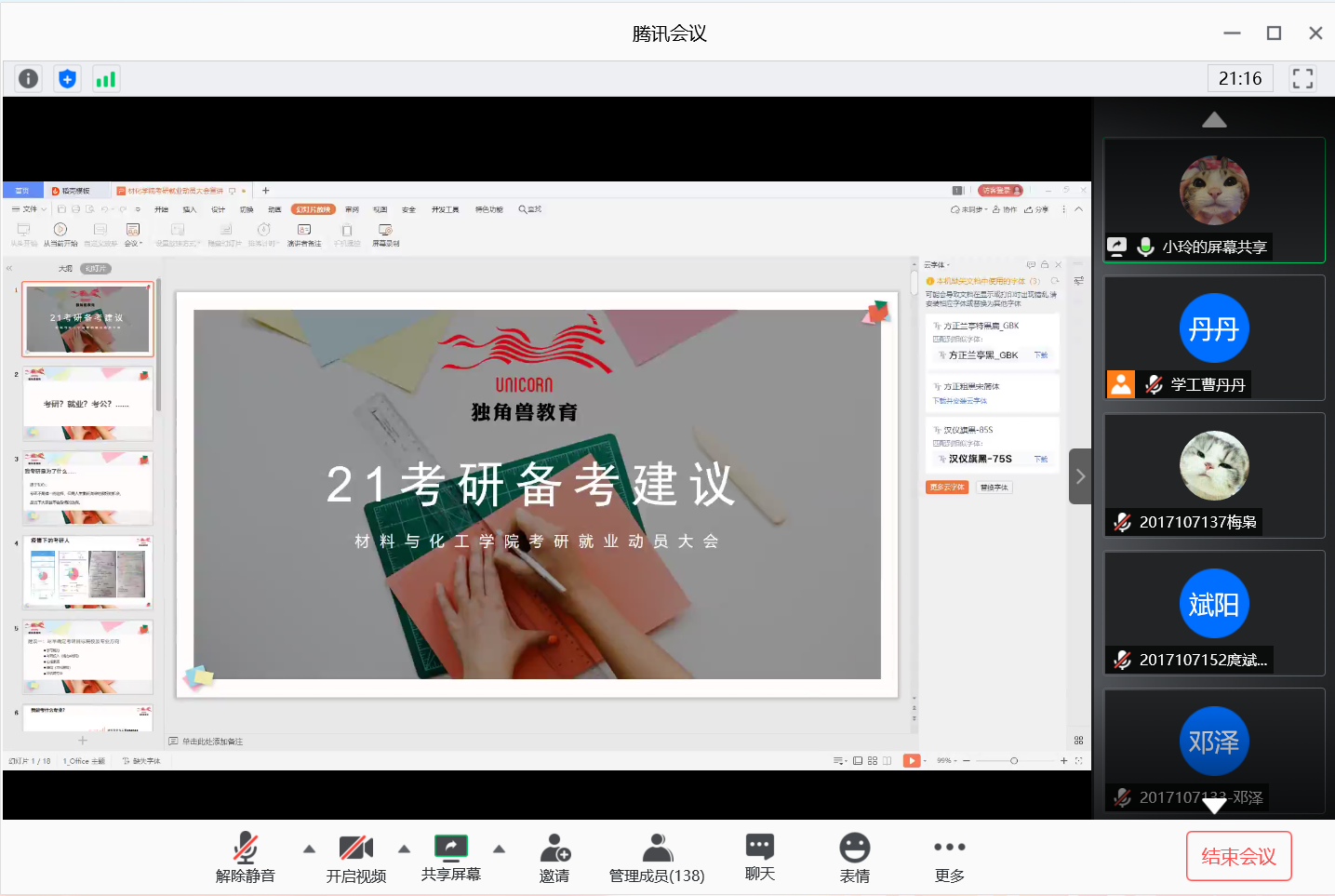
Task: Collapse the WPS ribbon with chevron
Action: click(1078, 209)
